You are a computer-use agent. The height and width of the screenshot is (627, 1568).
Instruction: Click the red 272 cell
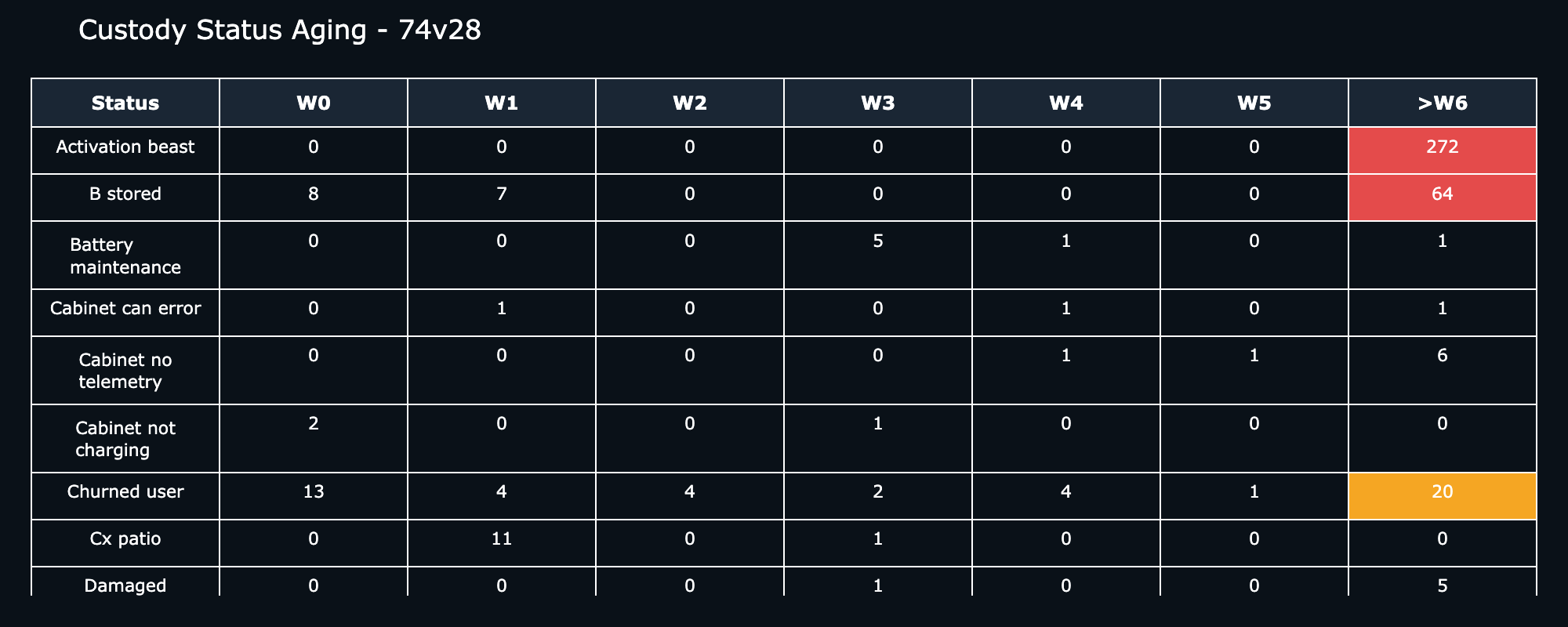pyautogui.click(x=1443, y=150)
